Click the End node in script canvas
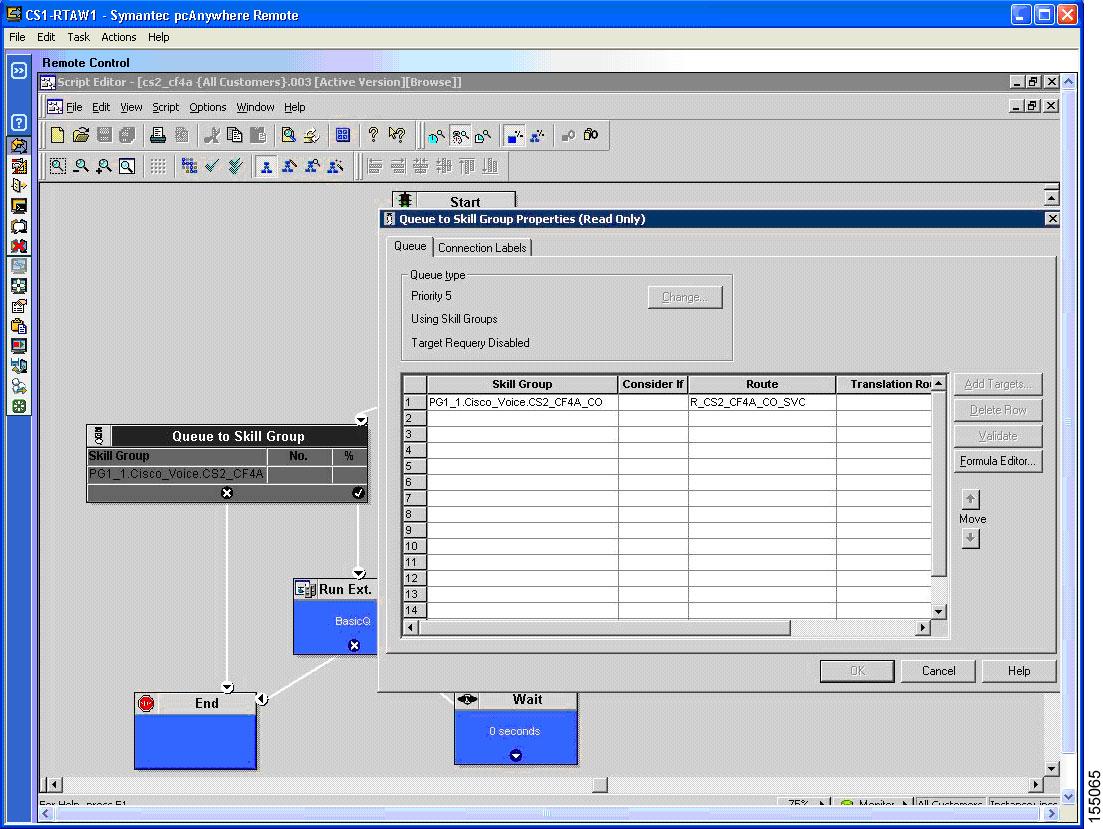This screenshot has width=1103, height=829. (x=196, y=730)
